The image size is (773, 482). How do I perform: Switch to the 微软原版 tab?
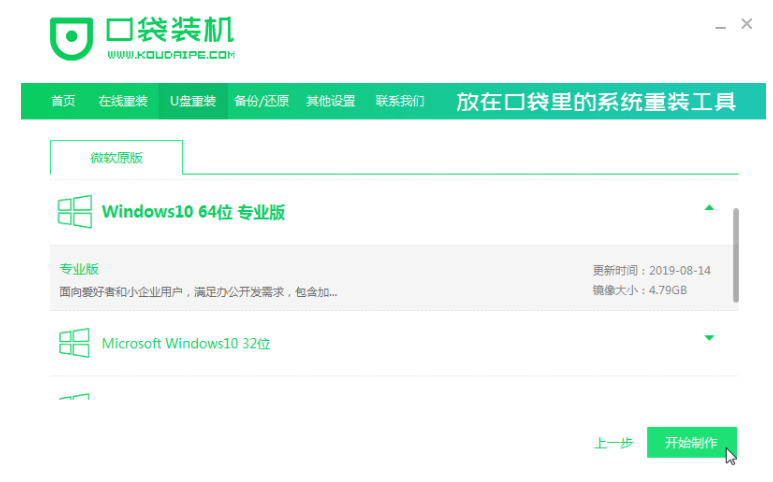[x=116, y=158]
